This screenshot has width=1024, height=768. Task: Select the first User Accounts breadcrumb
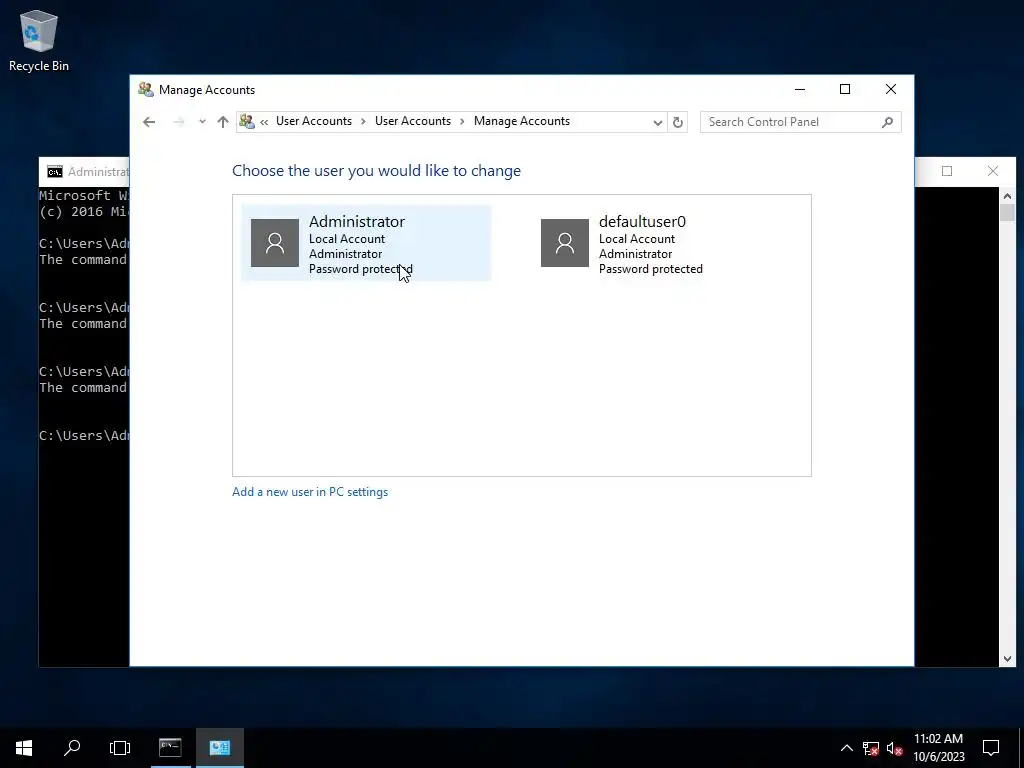point(313,121)
